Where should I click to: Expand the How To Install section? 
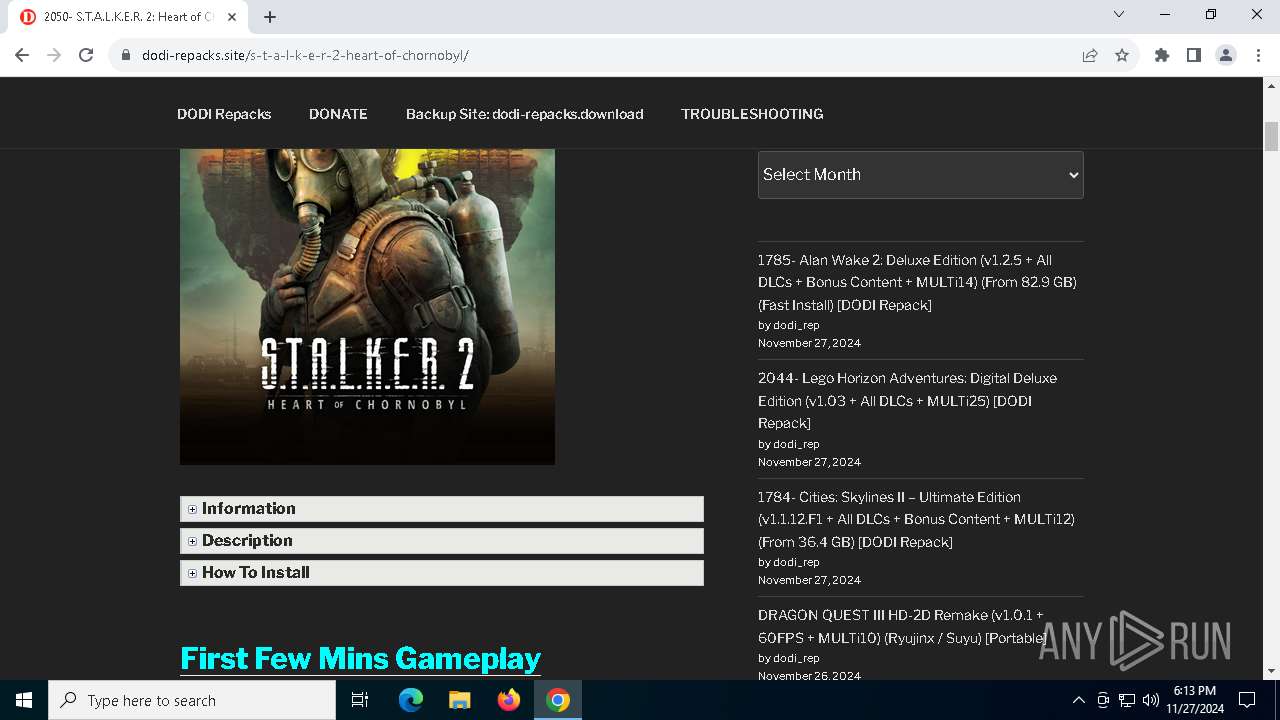pos(442,573)
